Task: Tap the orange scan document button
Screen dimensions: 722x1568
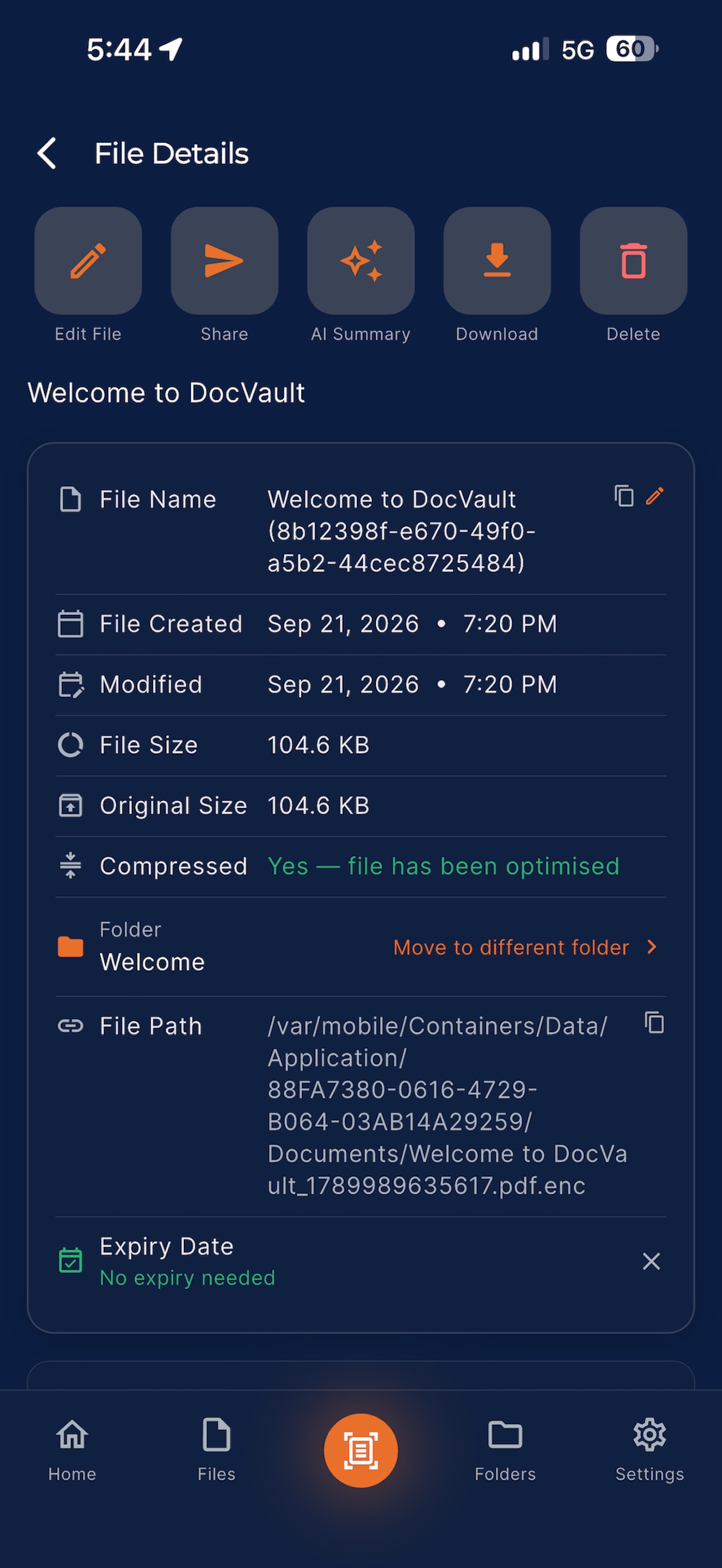Action: (x=361, y=1451)
